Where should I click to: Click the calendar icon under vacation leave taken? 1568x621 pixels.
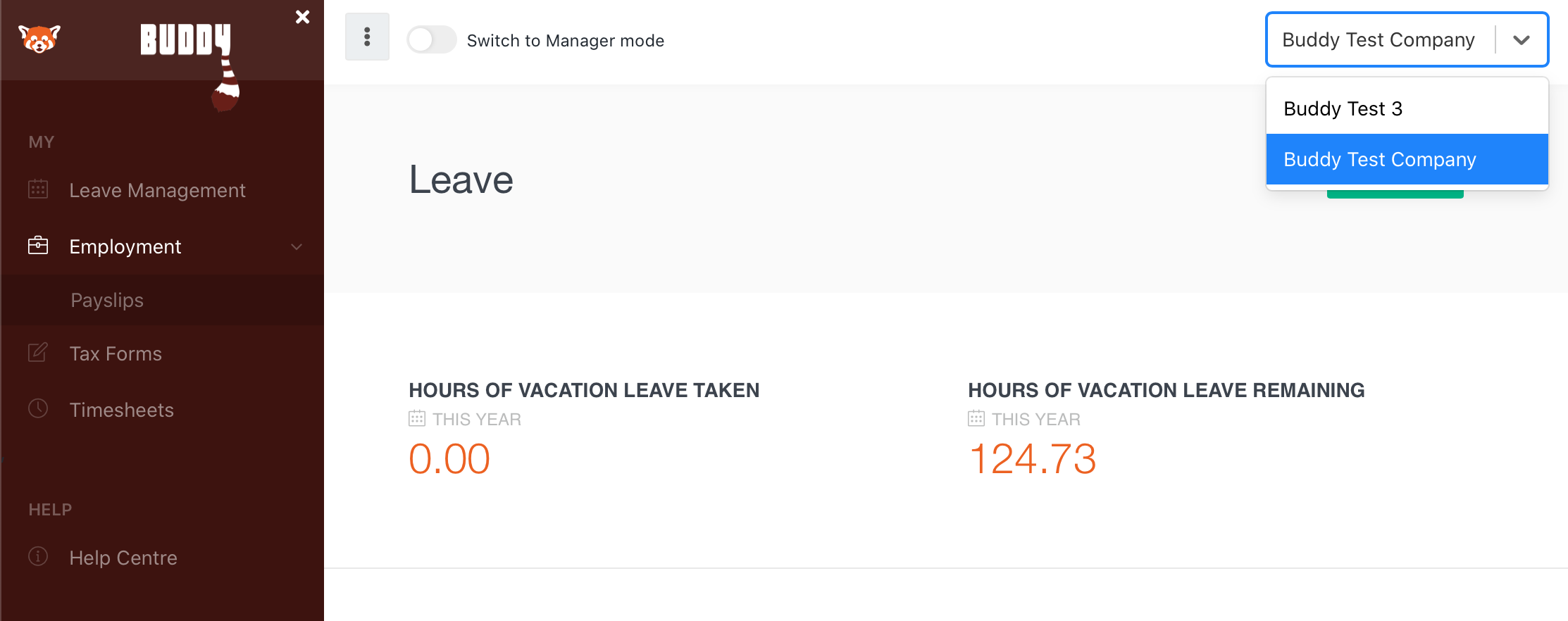pyautogui.click(x=417, y=418)
